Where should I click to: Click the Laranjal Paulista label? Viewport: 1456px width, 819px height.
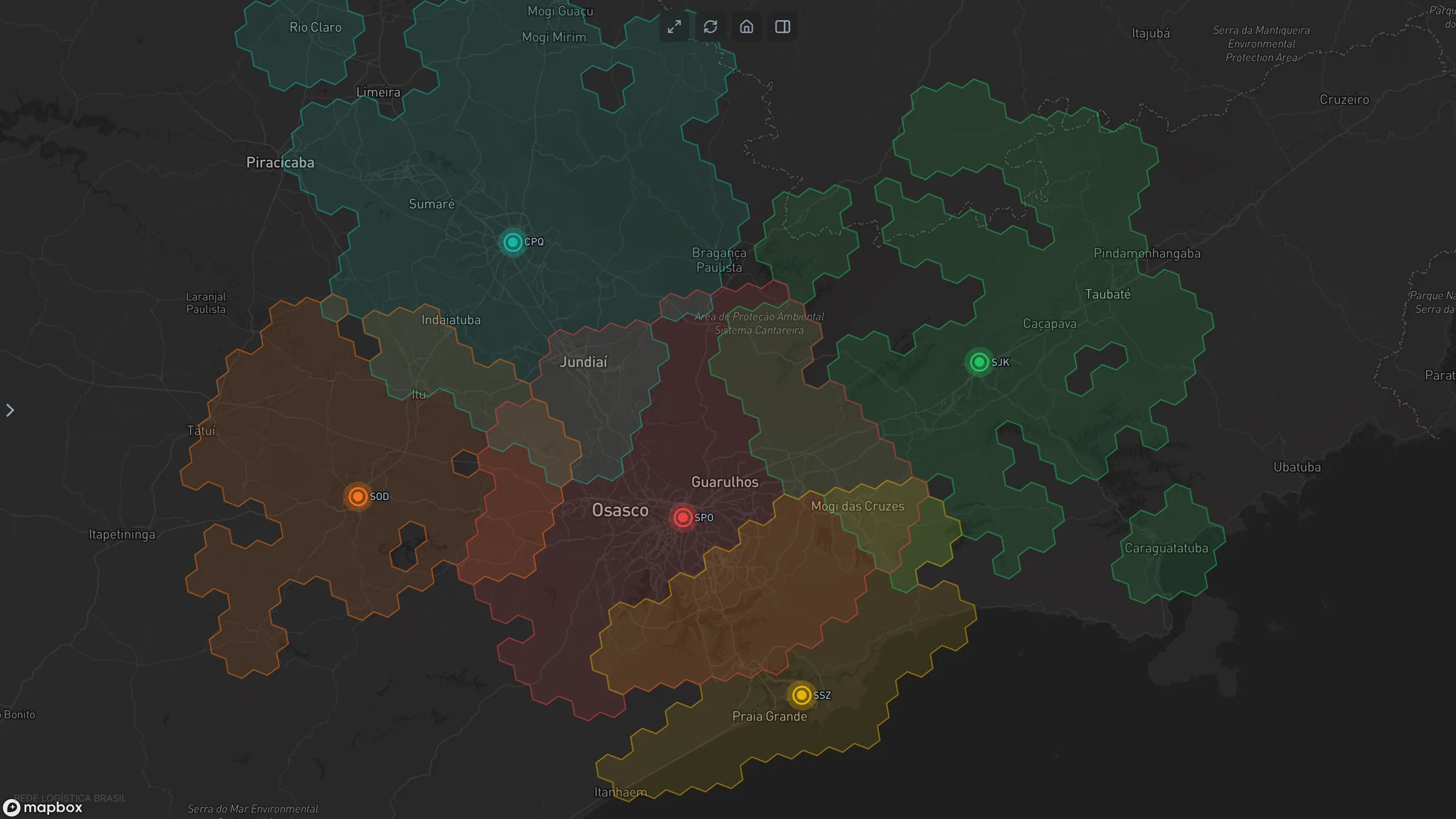click(x=206, y=303)
